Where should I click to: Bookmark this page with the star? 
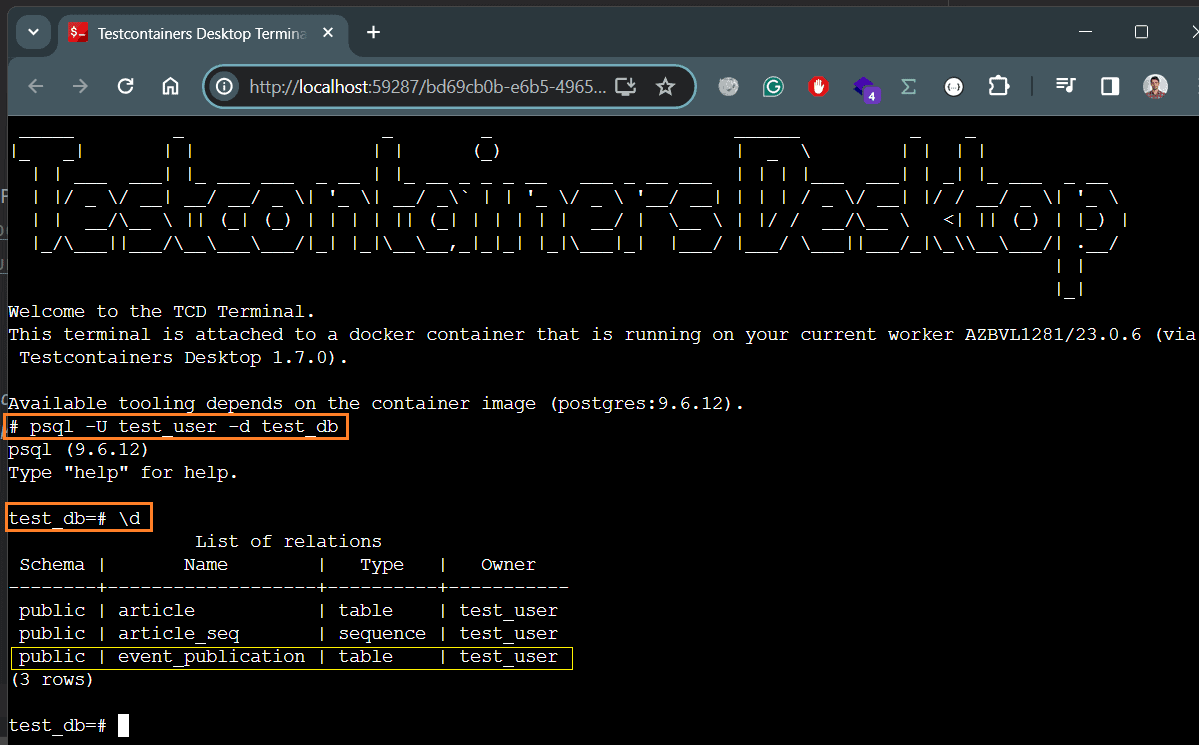tap(665, 86)
